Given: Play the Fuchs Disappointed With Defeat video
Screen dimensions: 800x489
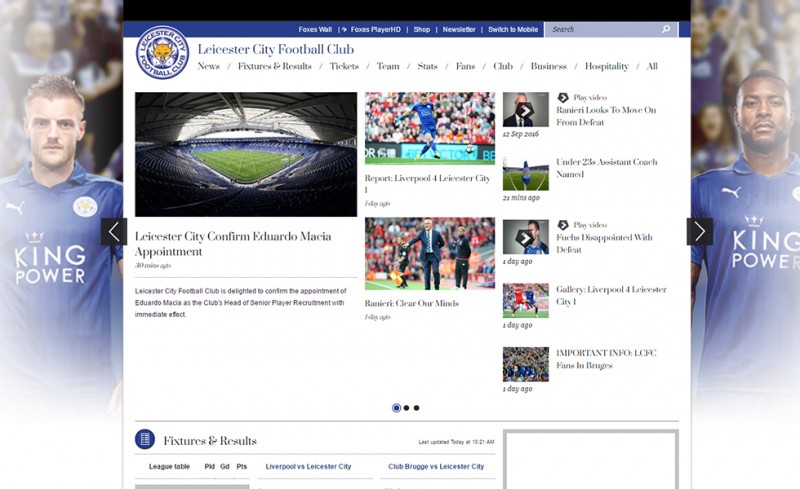Looking at the screenshot, I should 525,237.
